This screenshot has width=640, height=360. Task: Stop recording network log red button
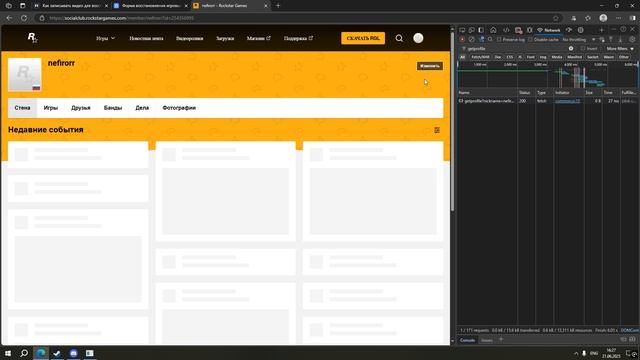[x=462, y=40]
